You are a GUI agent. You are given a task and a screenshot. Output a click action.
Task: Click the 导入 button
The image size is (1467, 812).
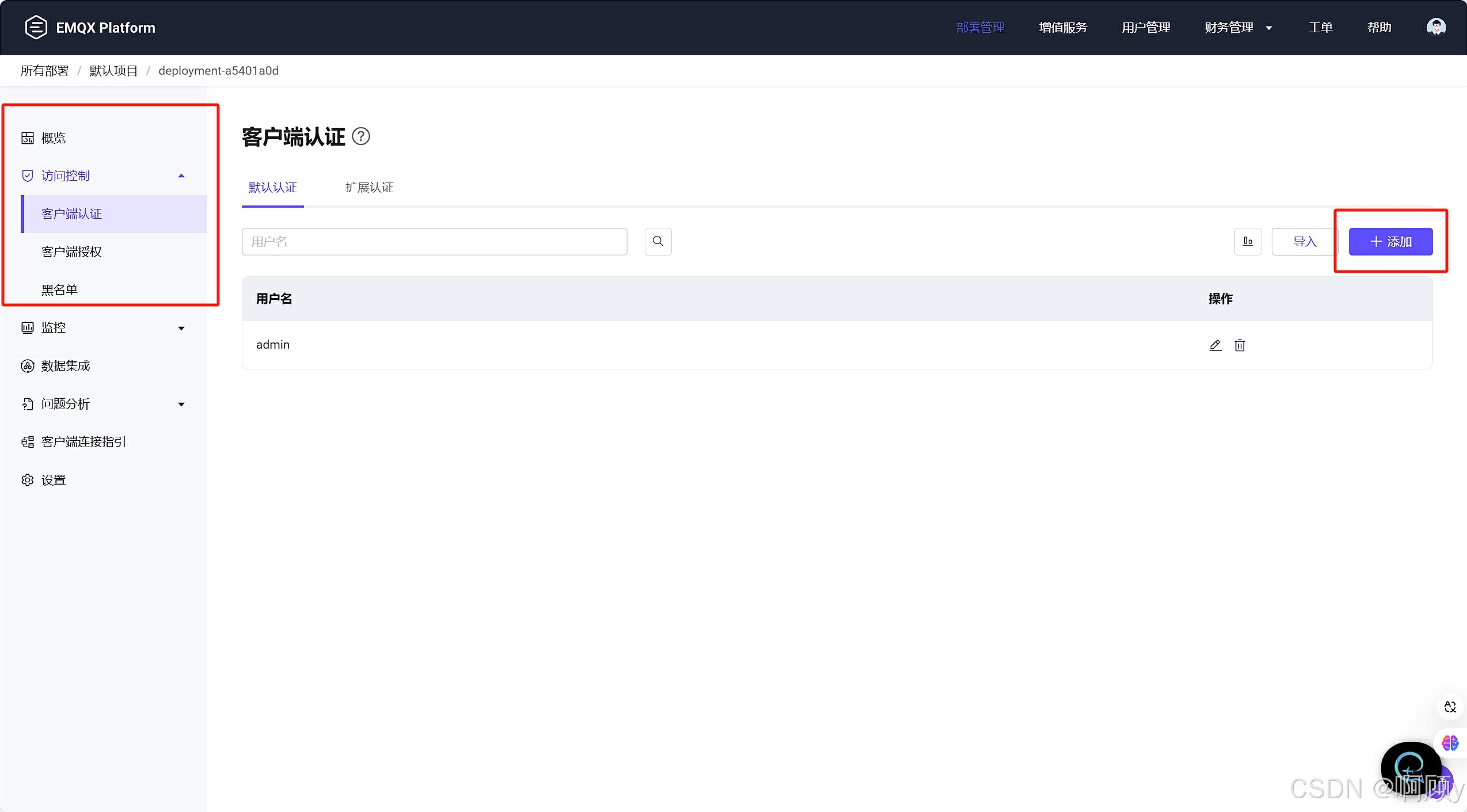[x=1304, y=241]
